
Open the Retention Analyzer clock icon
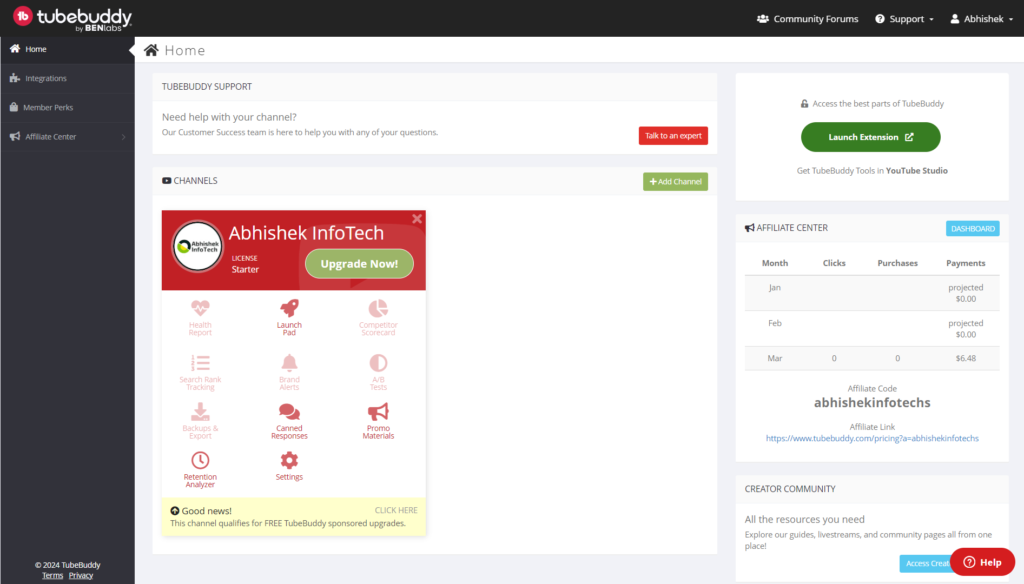point(200,460)
